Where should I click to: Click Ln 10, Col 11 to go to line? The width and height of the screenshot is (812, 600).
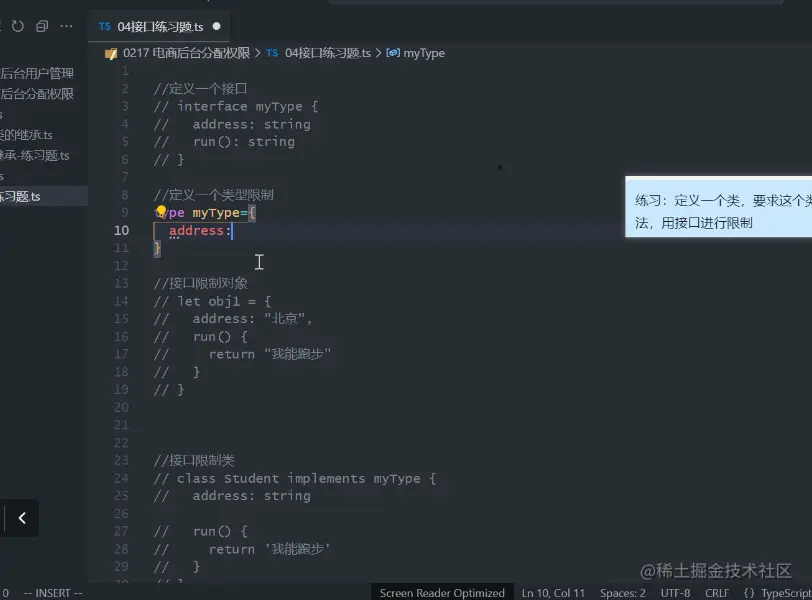tap(553, 592)
